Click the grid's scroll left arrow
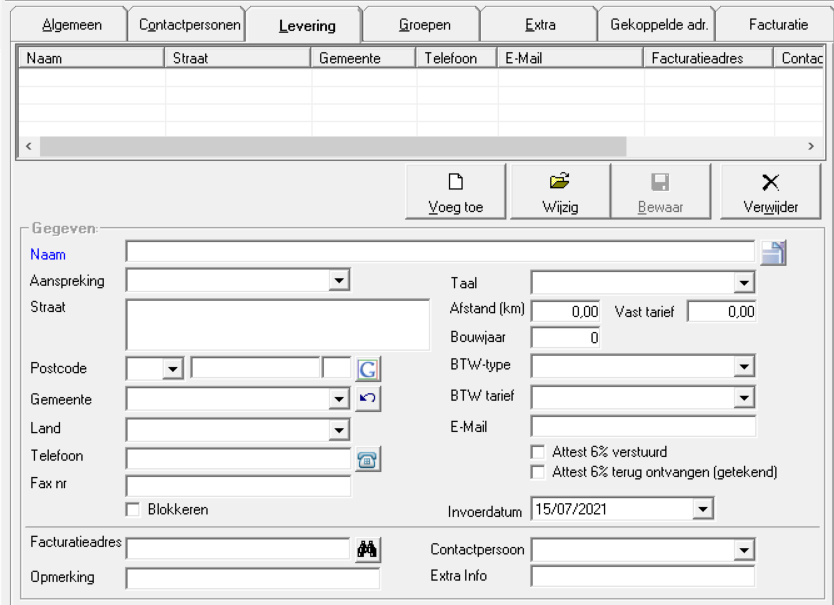 (29, 146)
